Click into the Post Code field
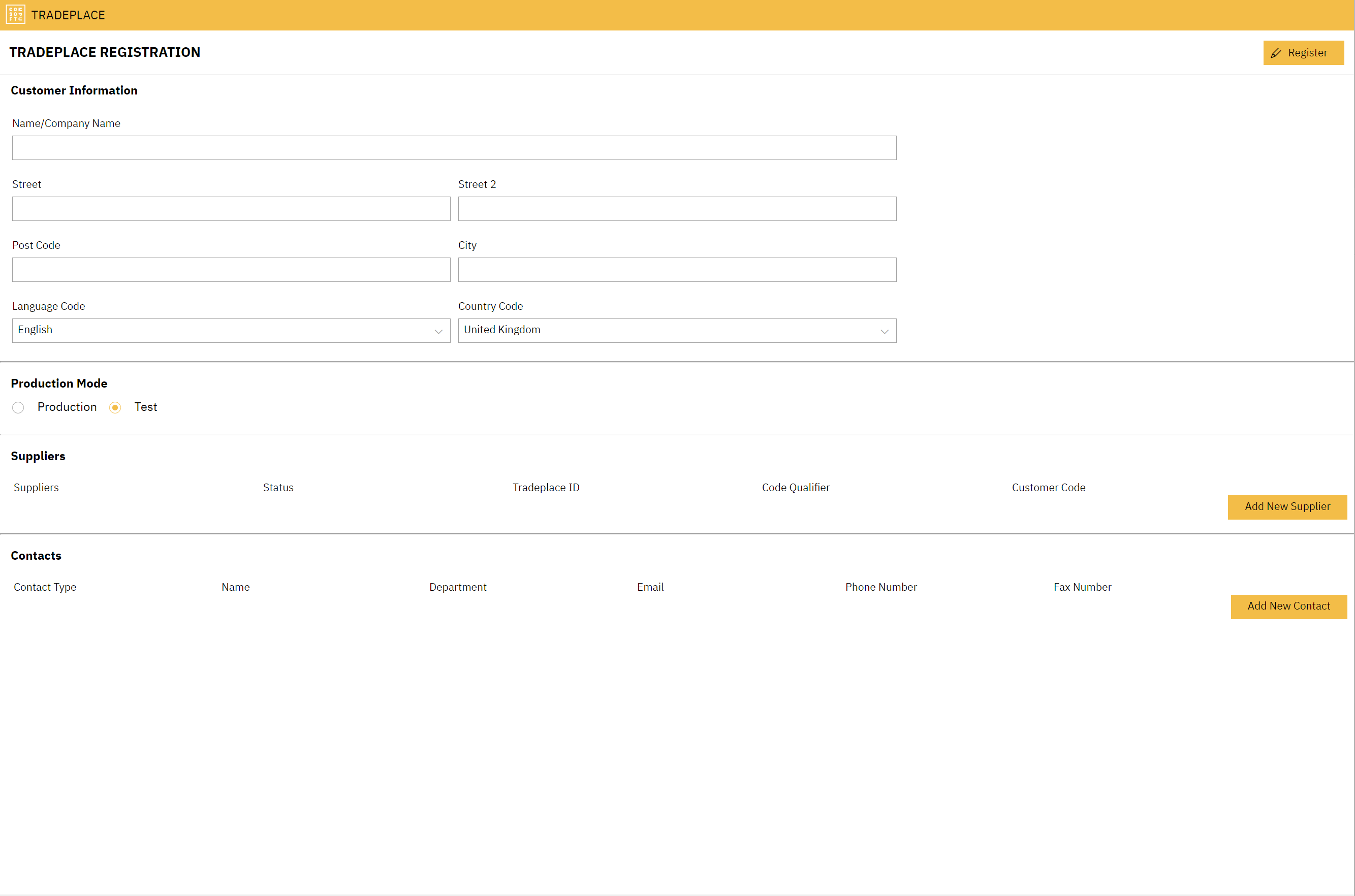The image size is (1355, 896). pyautogui.click(x=231, y=270)
